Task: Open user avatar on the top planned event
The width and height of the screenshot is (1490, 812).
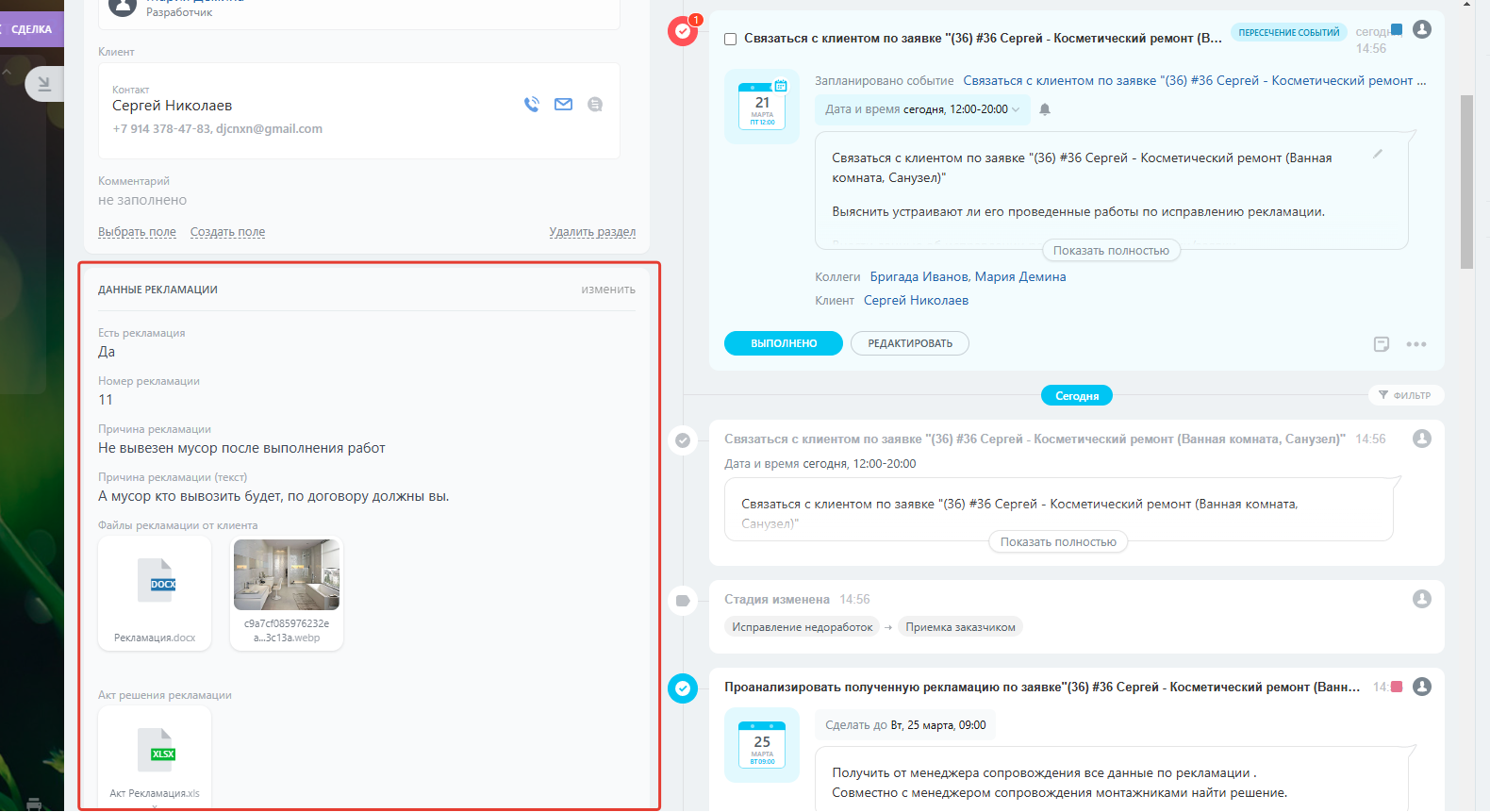Action: [x=1422, y=29]
